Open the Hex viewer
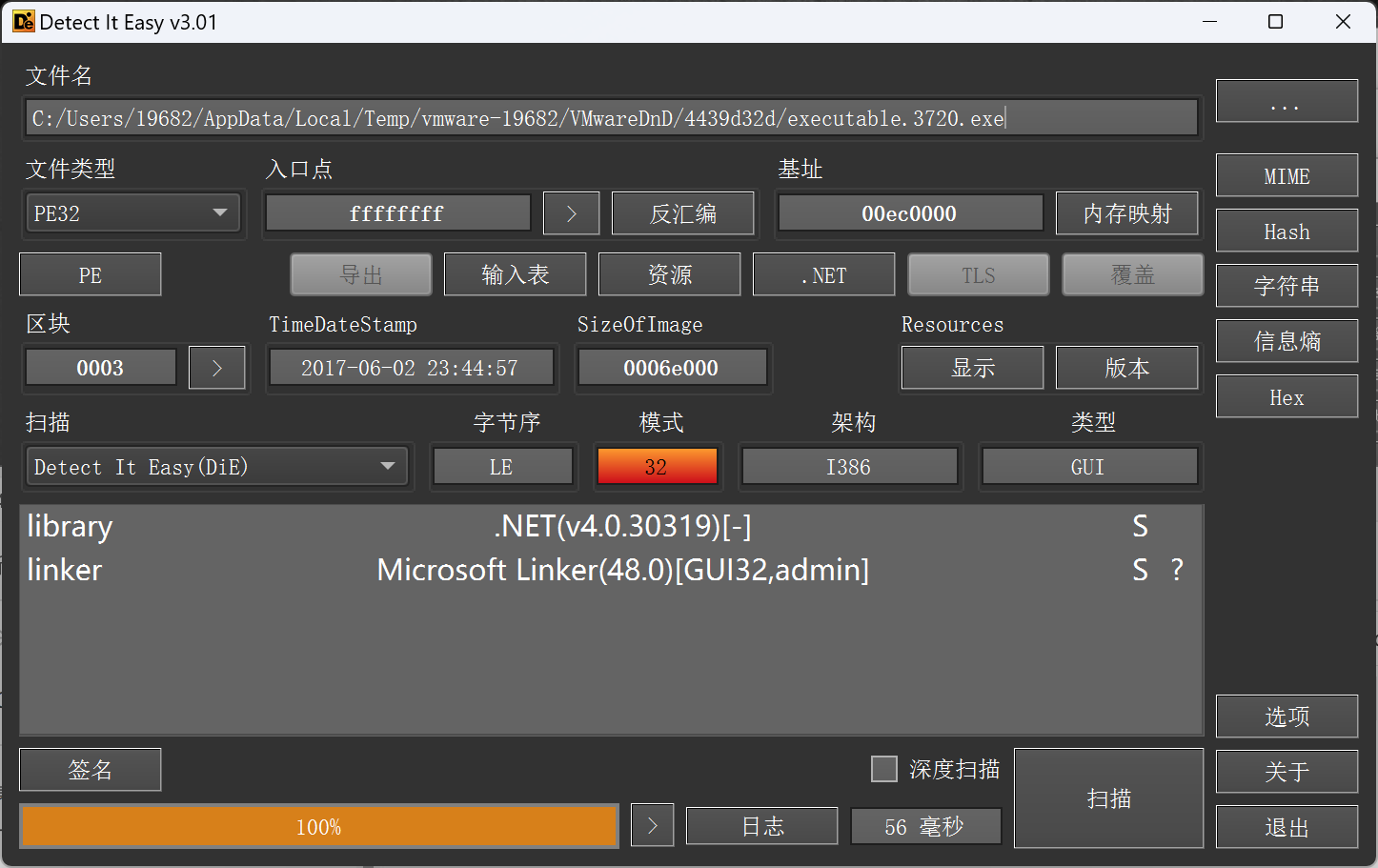This screenshot has width=1378, height=868. (x=1287, y=396)
